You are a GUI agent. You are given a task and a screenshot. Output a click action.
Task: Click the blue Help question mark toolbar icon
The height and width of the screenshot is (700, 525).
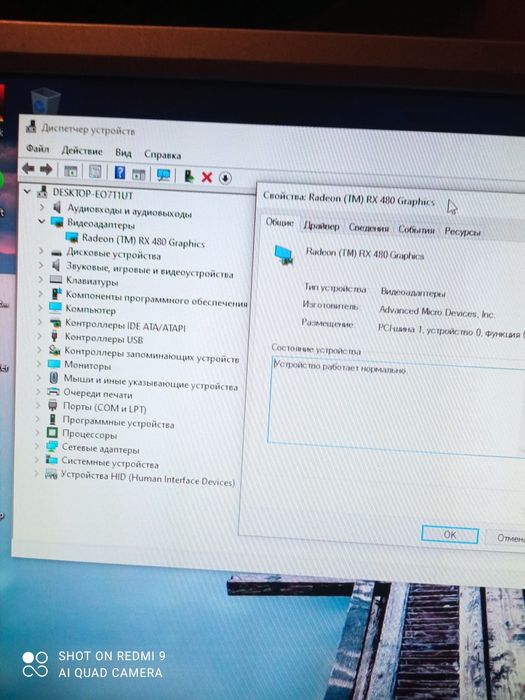119,172
